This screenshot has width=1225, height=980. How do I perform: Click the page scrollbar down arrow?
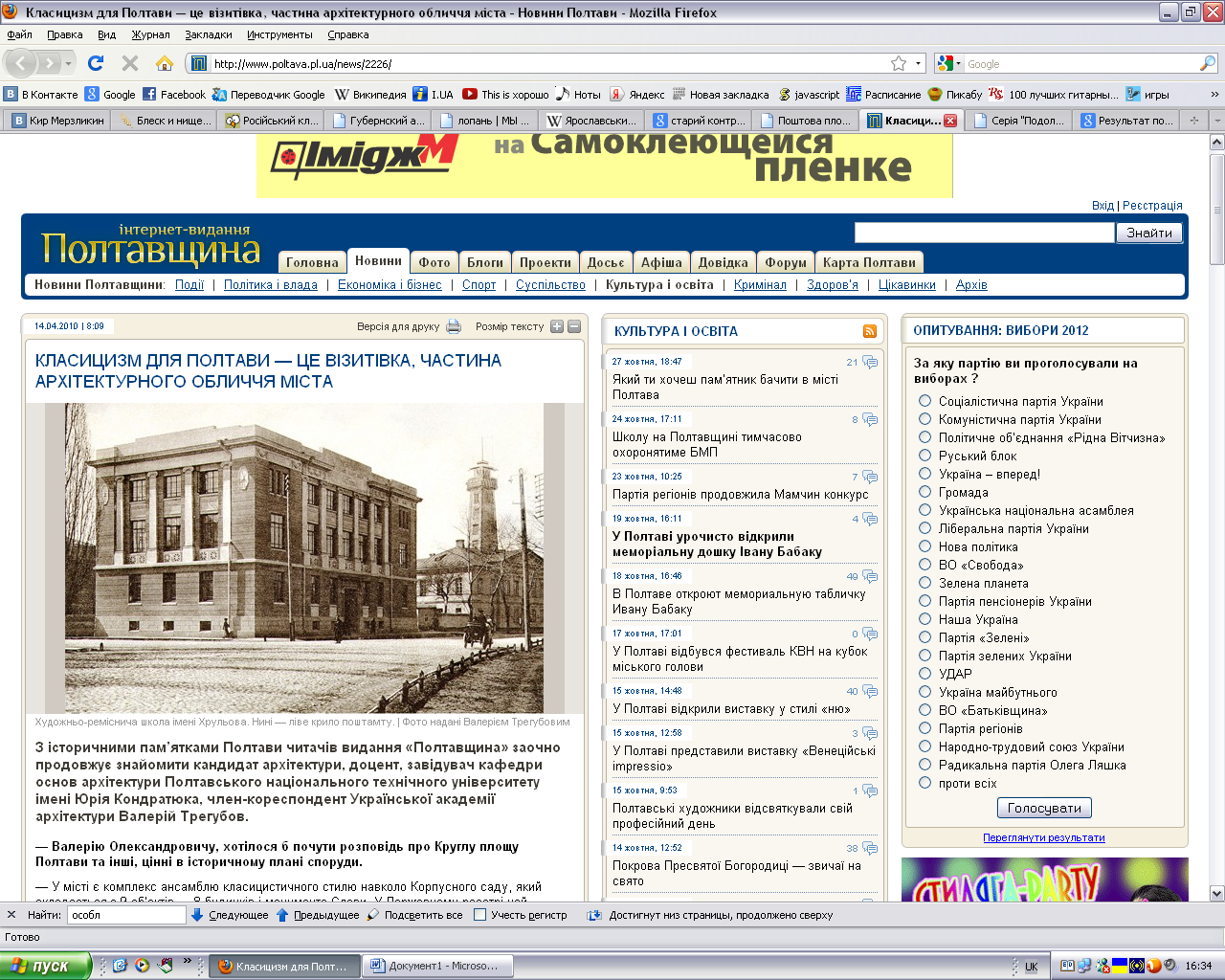click(x=1216, y=894)
